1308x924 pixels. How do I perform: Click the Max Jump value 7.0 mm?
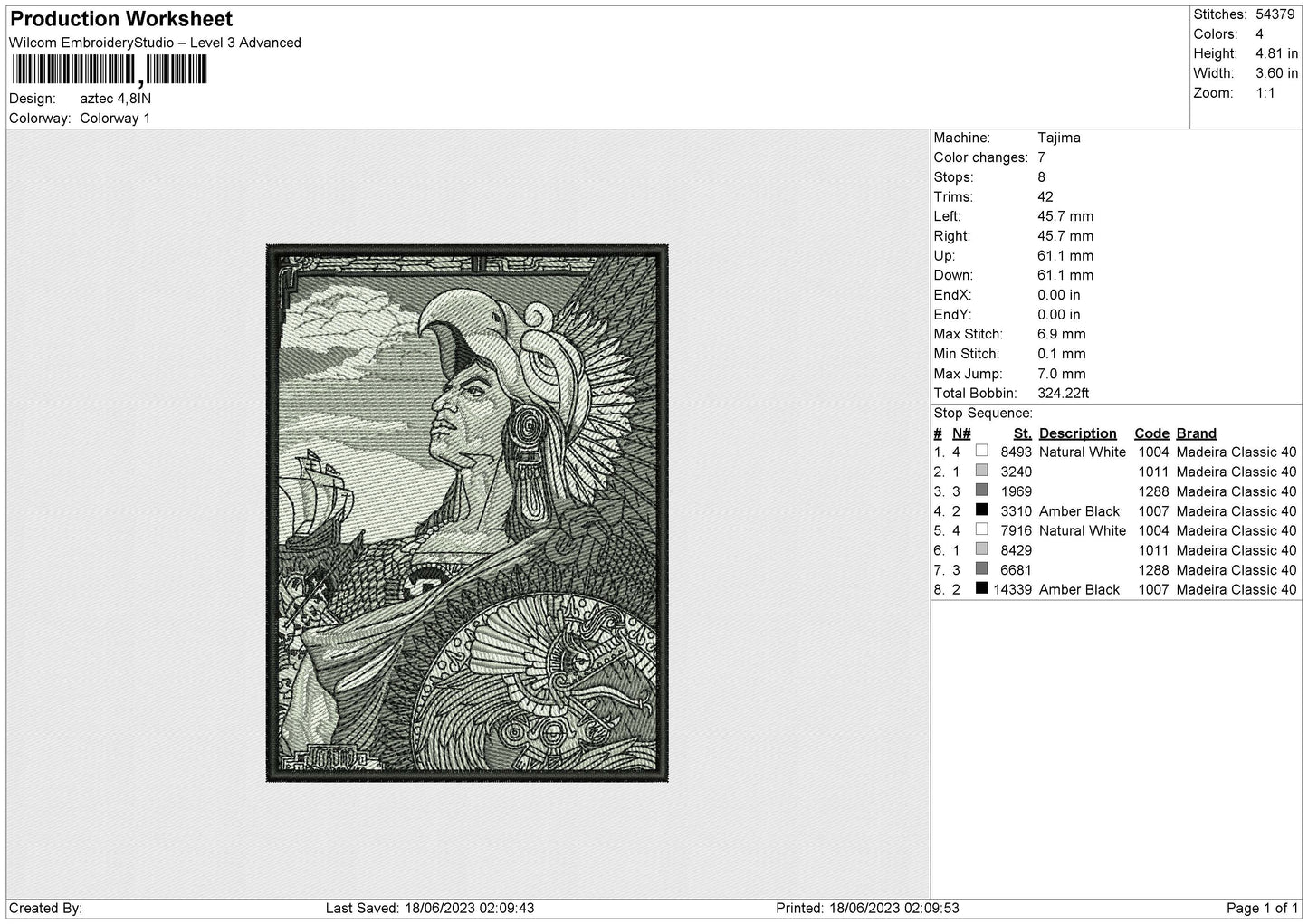(x=1062, y=374)
